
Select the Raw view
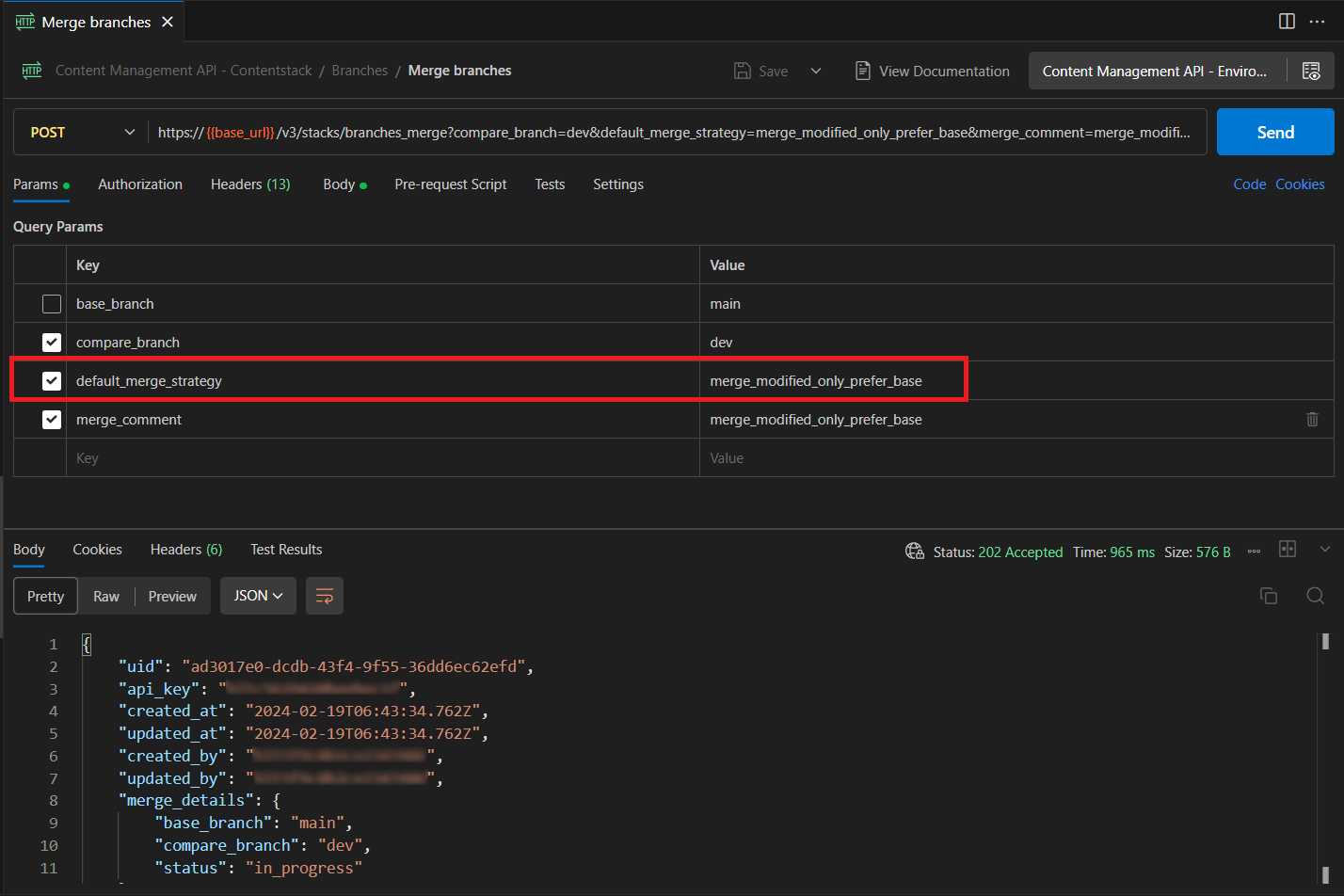(106, 596)
